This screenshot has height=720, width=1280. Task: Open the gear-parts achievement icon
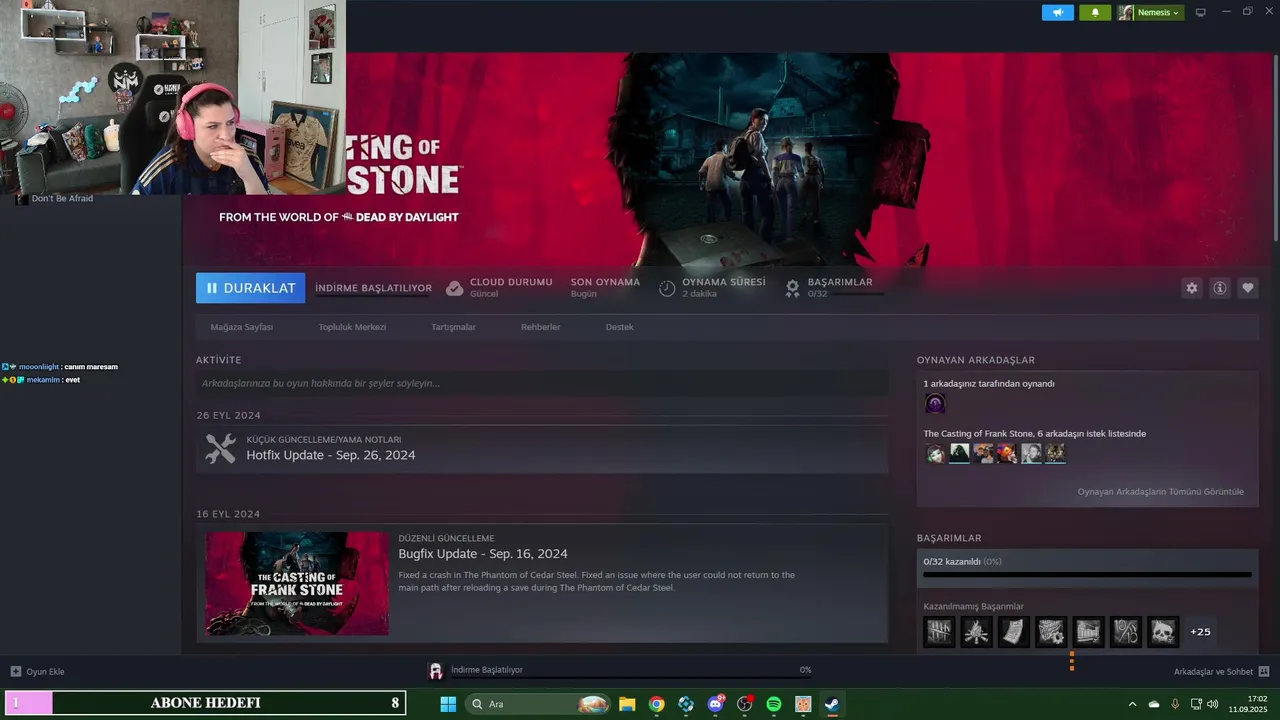(x=1051, y=632)
